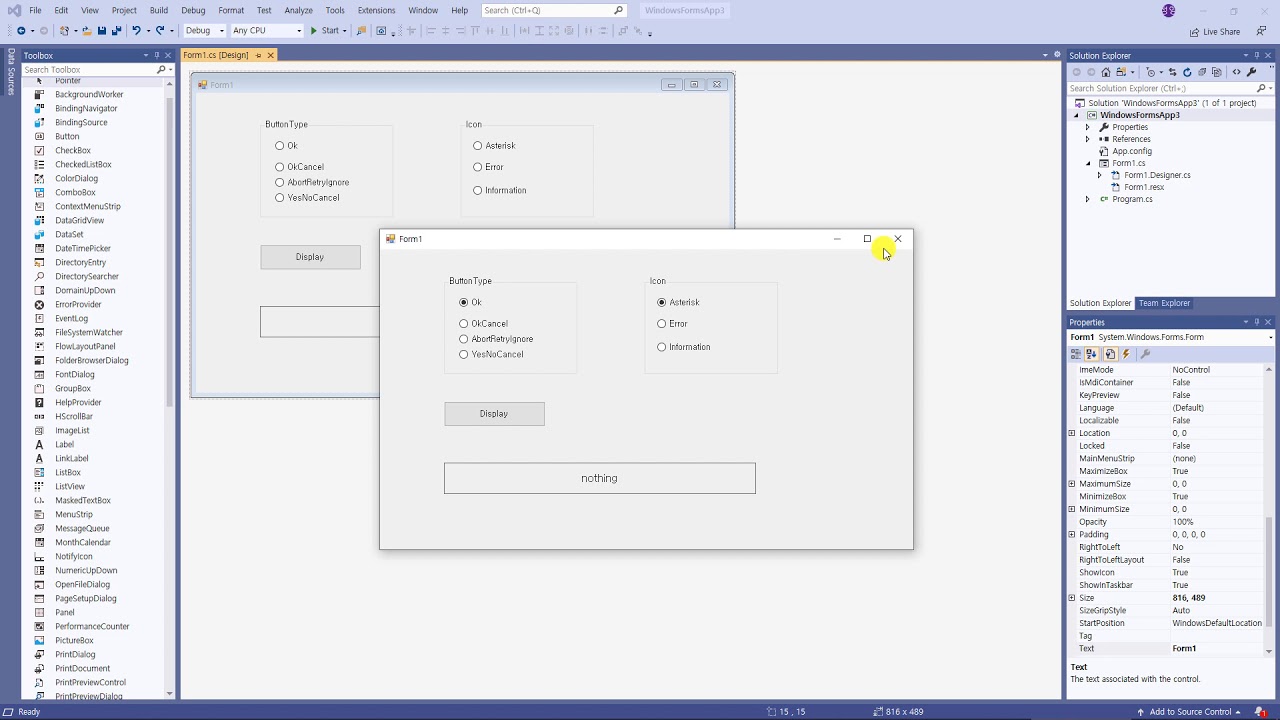Image resolution: width=1280 pixels, height=720 pixels.
Task: Click the Show All Files icon in Solution Explorer
Action: tap(1217, 72)
